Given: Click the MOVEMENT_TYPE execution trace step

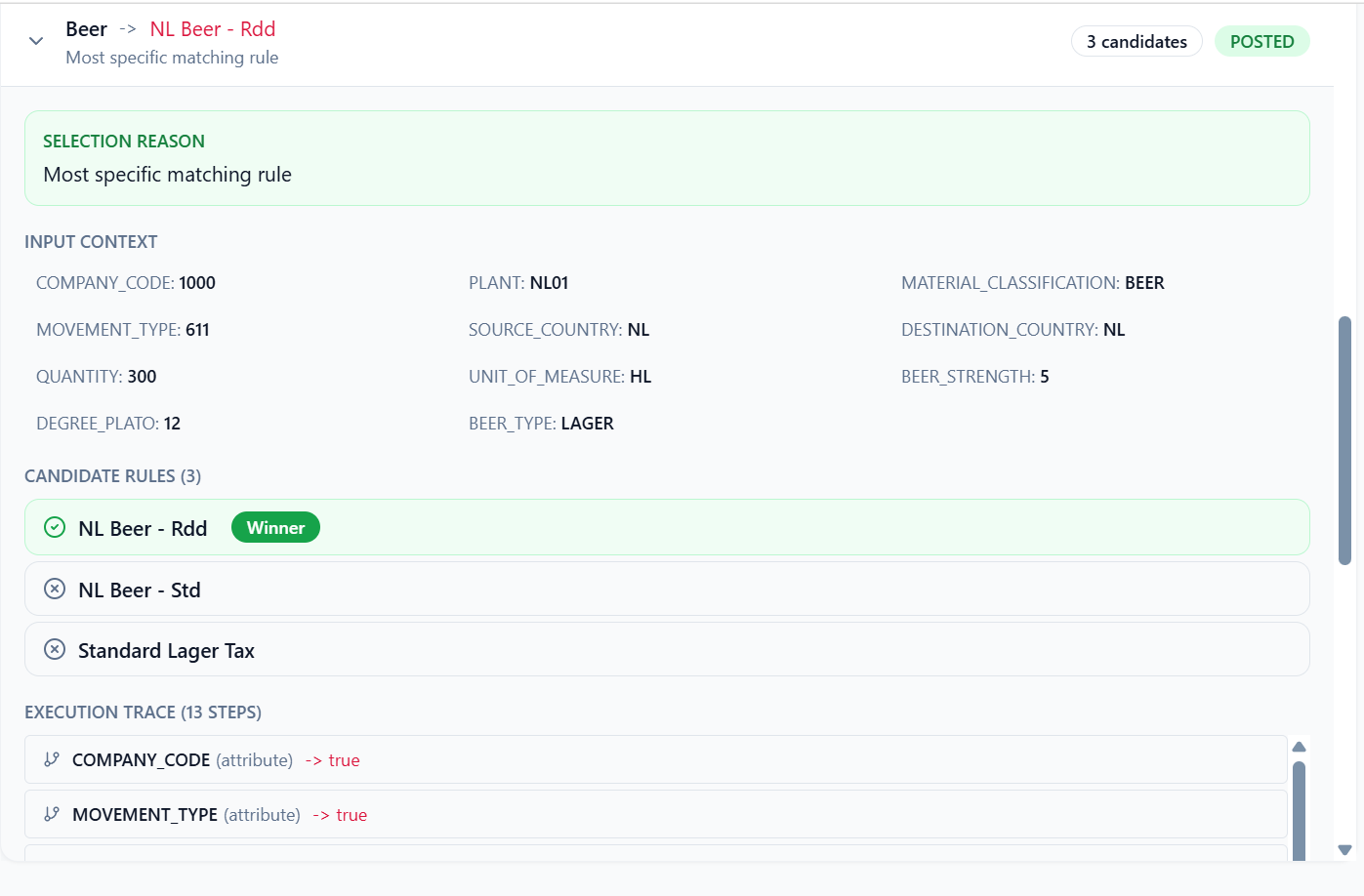Looking at the screenshot, I should point(654,815).
